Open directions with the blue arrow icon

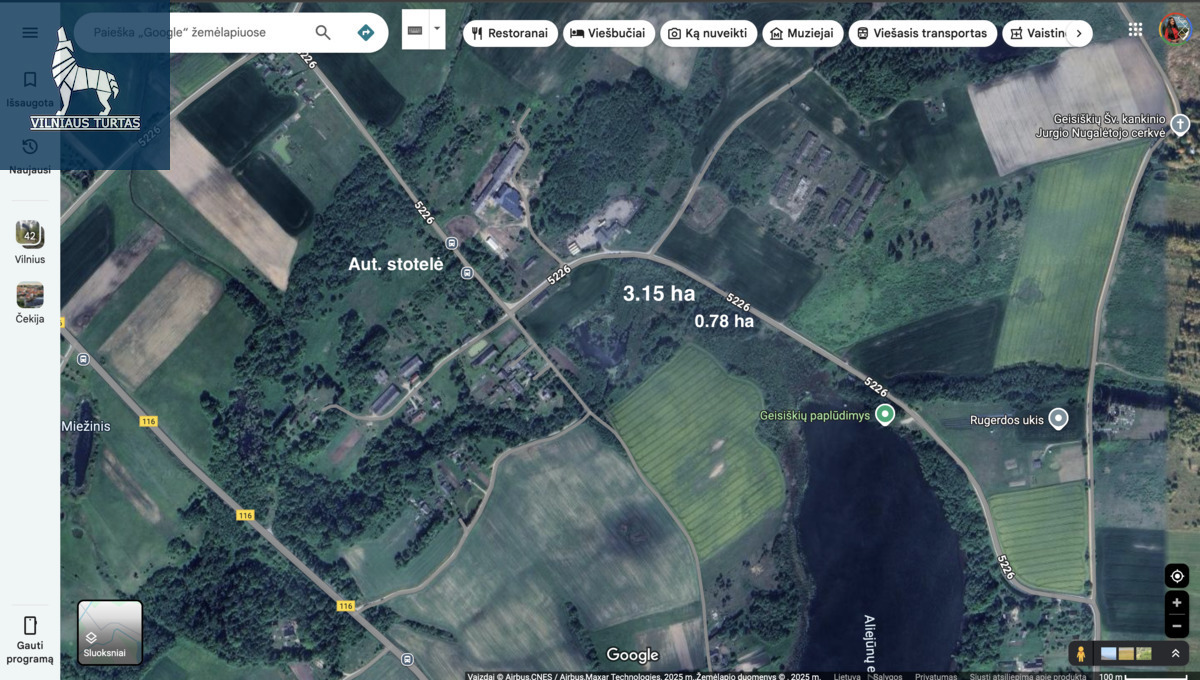click(366, 32)
